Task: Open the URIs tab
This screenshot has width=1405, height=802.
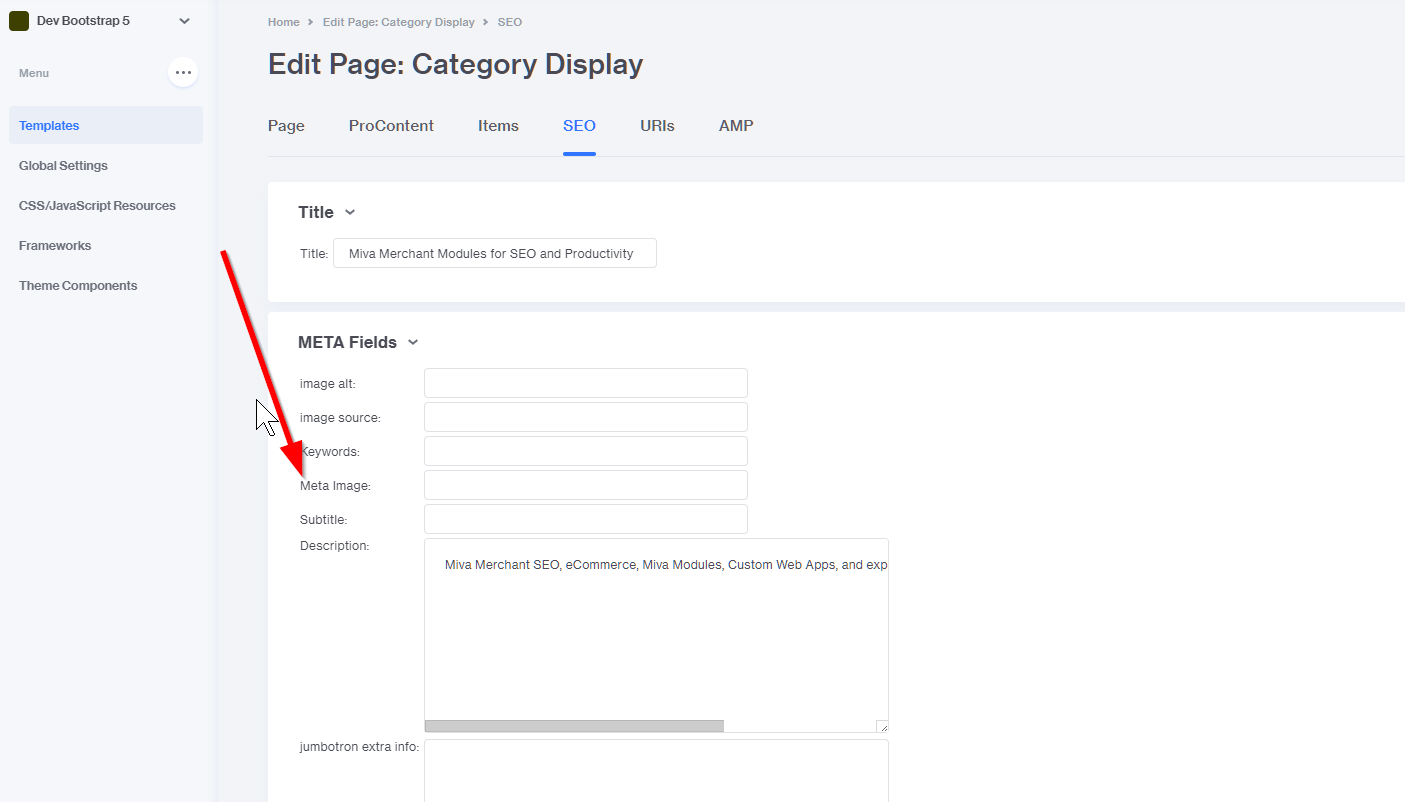Action: [657, 126]
